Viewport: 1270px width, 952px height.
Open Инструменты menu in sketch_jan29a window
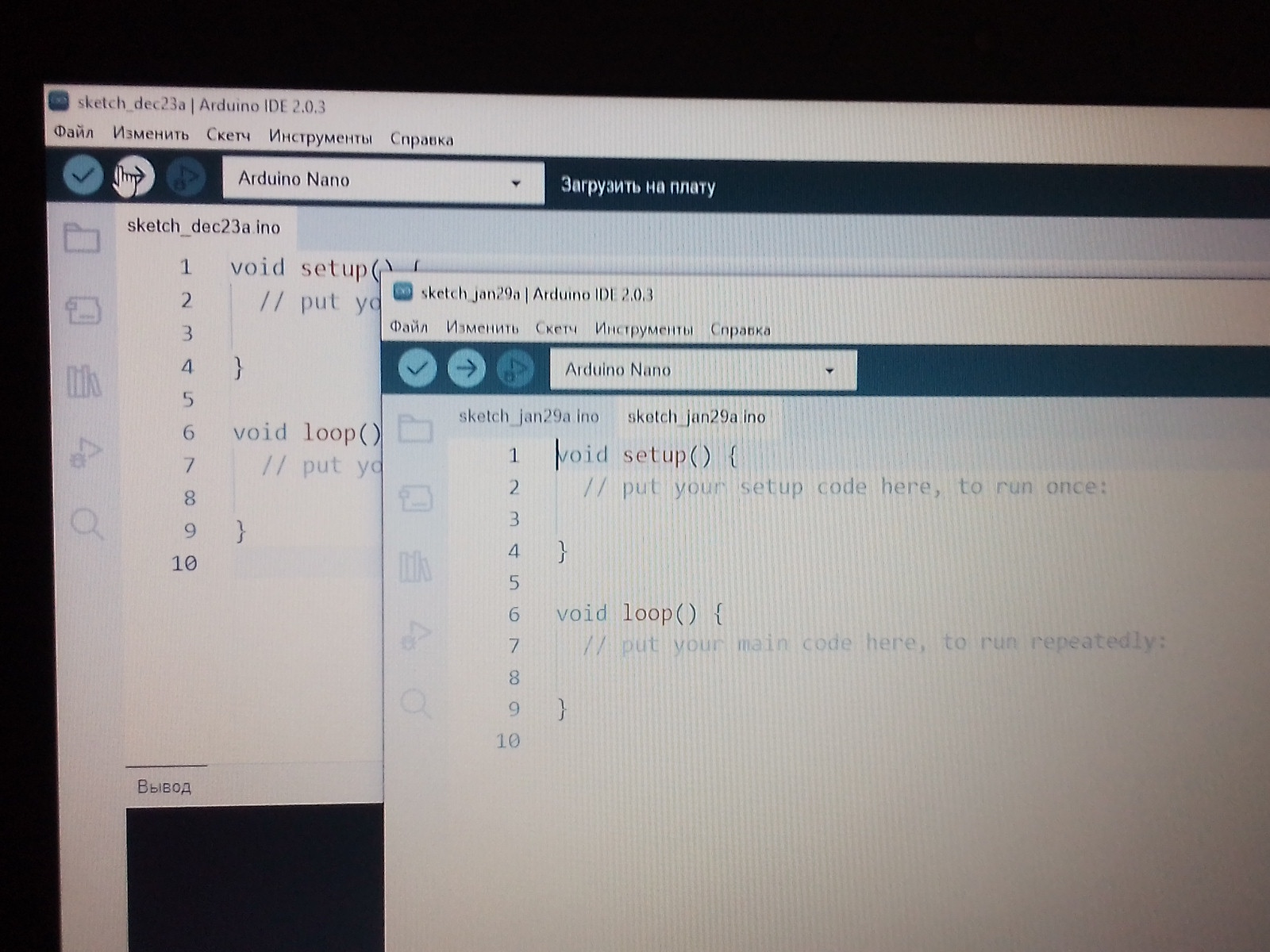point(644,328)
